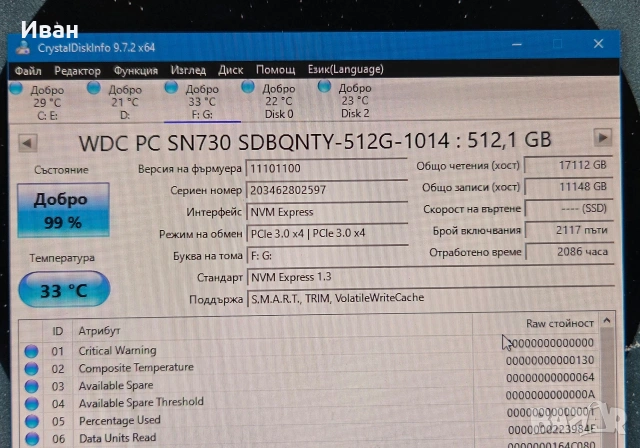Viewport: 640px width, 448px height.
Task: Go to previous disk with left arrow
Action: pos(27,144)
